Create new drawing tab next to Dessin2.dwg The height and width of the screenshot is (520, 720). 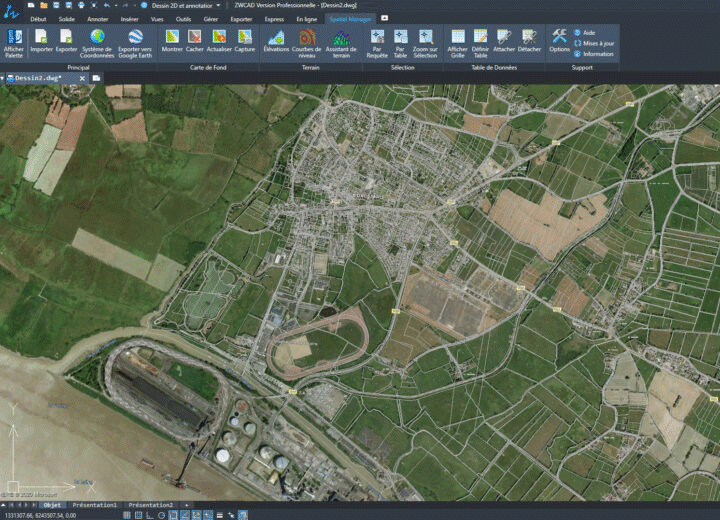coord(96,78)
